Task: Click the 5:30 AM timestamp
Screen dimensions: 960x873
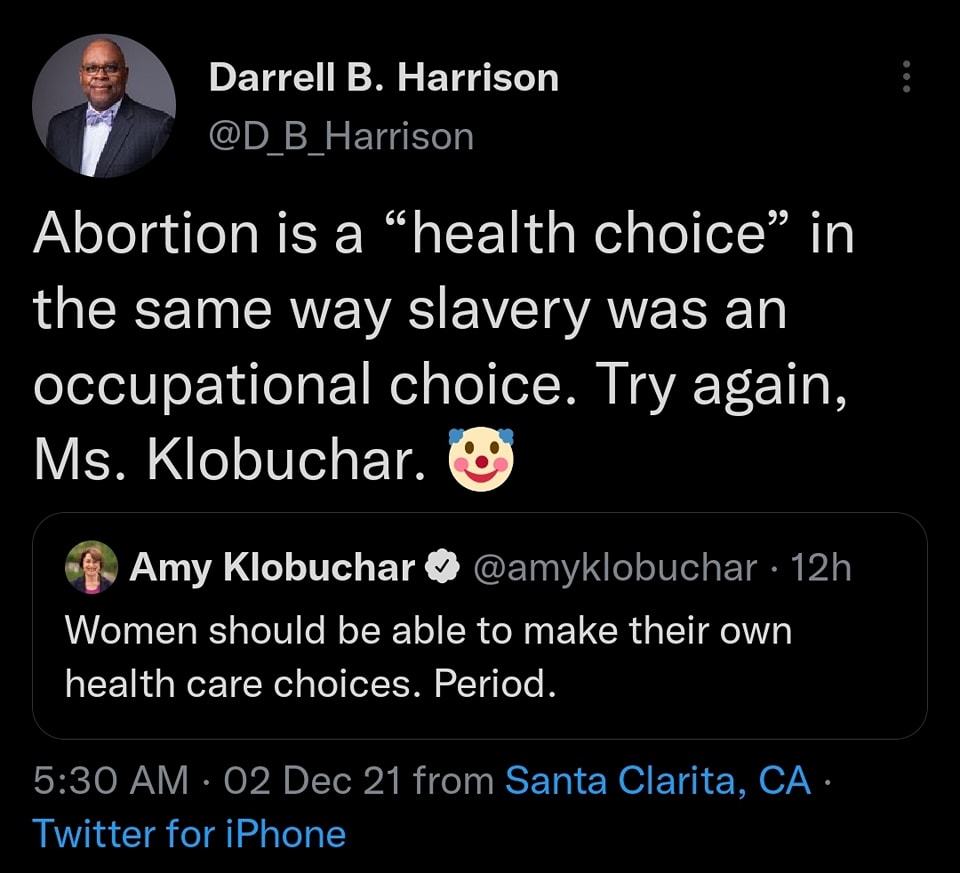Action: 110,780
